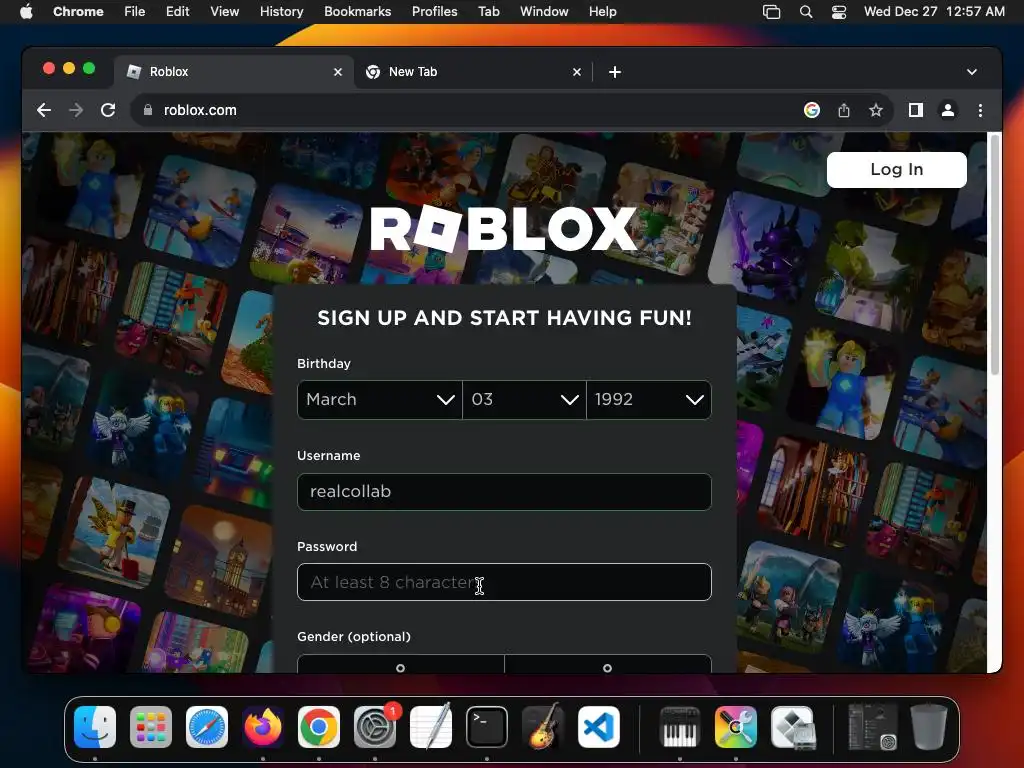Open ColorSync Utility in the Dock

[736, 727]
